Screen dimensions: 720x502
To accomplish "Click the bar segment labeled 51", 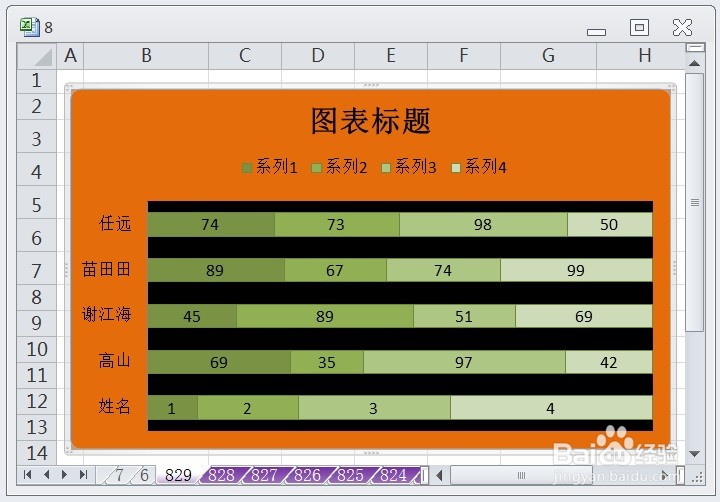I will click(x=464, y=316).
